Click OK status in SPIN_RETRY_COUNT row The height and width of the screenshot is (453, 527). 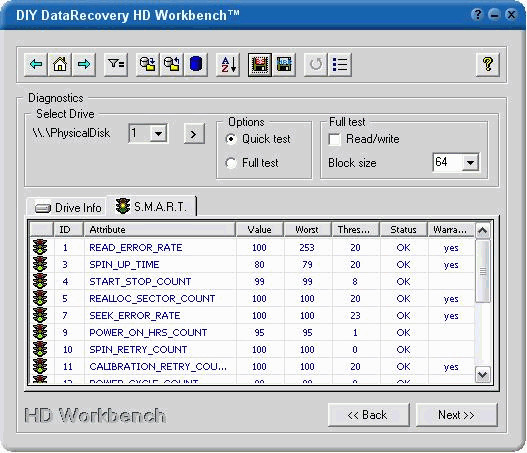click(x=403, y=350)
